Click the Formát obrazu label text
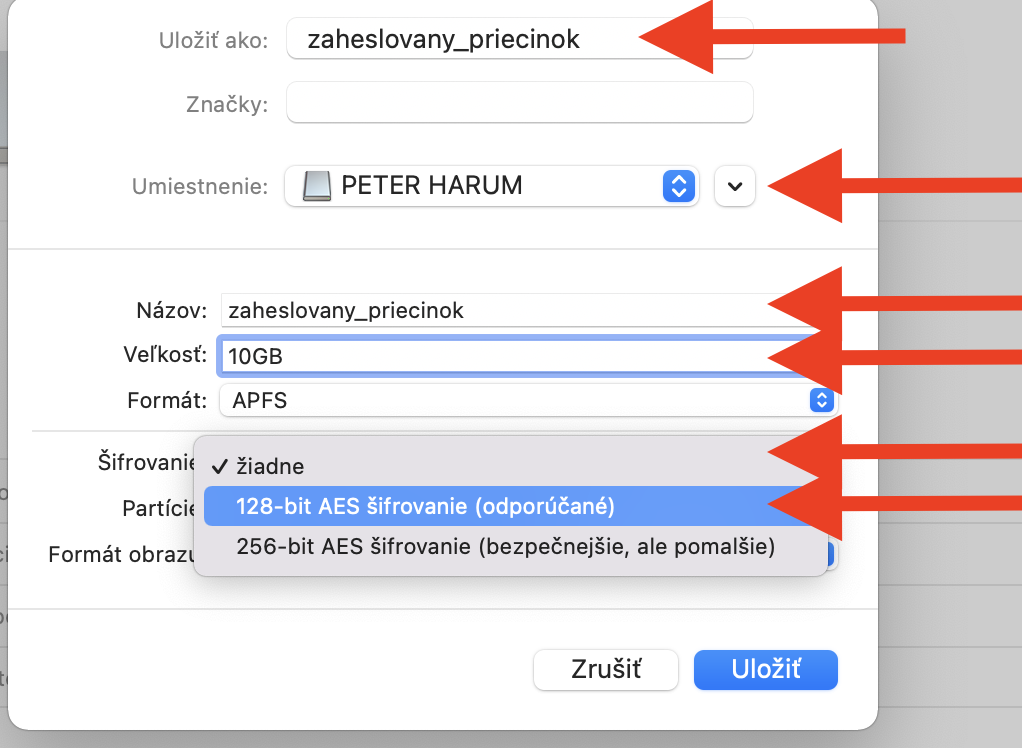This screenshot has width=1022, height=748. coord(120,555)
